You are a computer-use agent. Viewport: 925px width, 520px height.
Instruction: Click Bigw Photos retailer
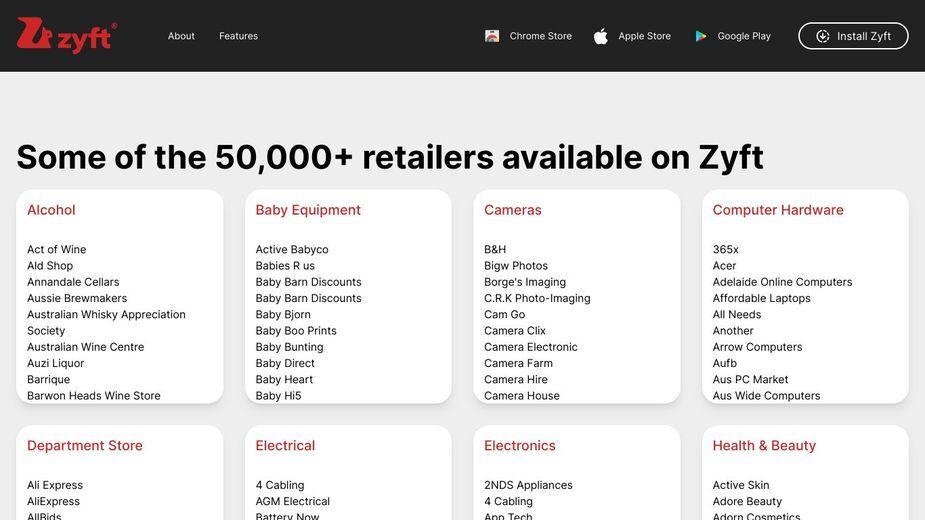[x=516, y=266]
